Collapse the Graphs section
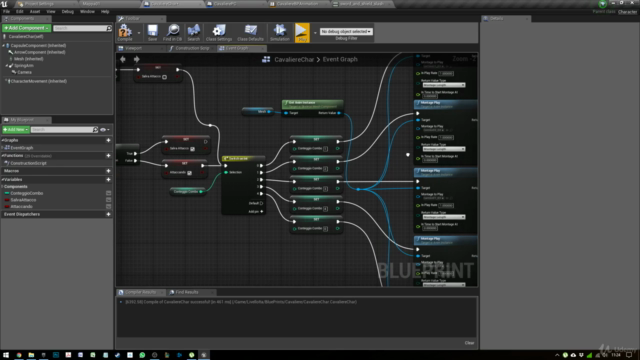640x360 pixels. click(x=2, y=140)
